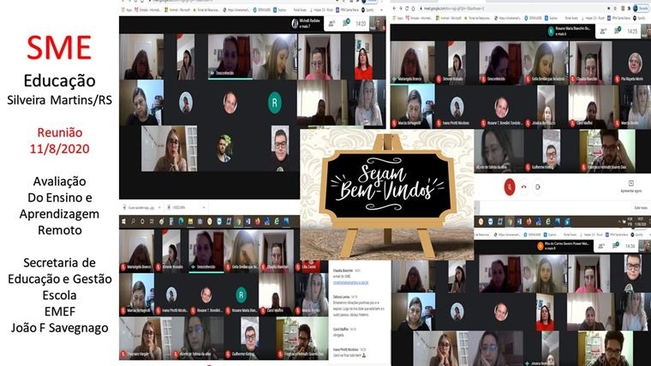Open the chat icon beside the 14:20 clock
Image resolution: width=651 pixels, height=366 pixels.
click(346, 24)
